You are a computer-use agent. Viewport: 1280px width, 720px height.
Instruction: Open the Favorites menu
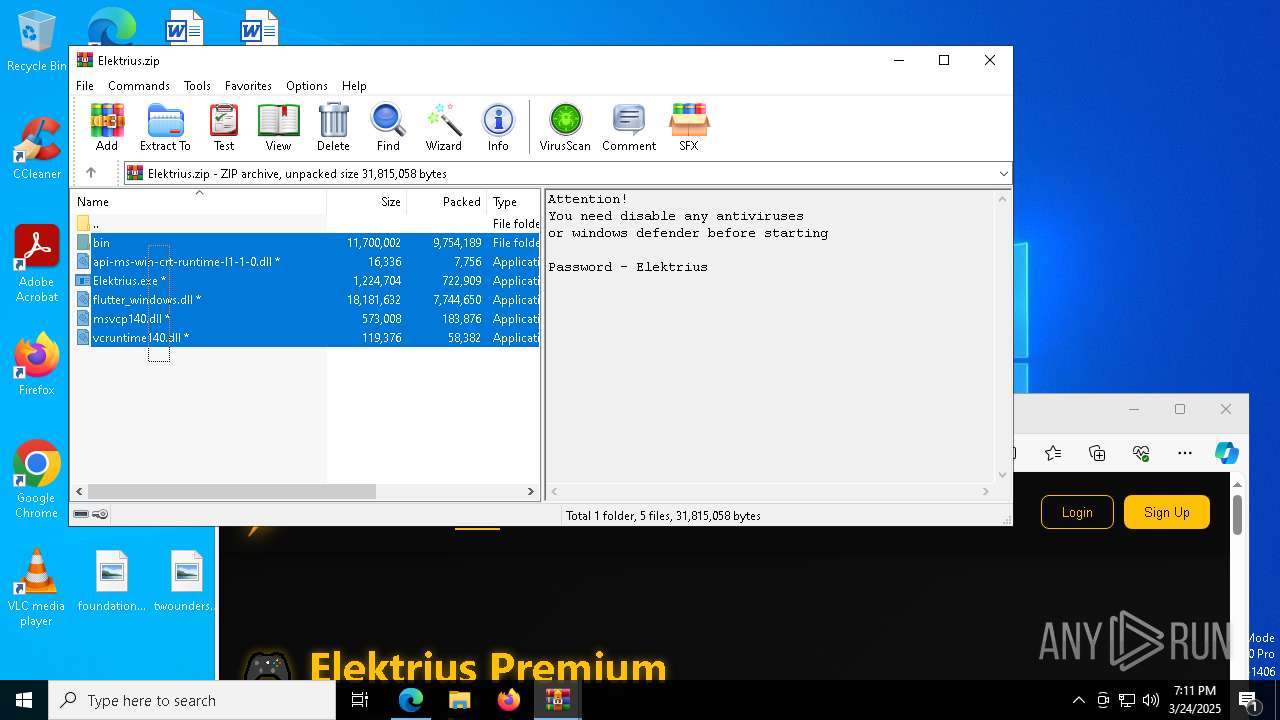point(248,86)
